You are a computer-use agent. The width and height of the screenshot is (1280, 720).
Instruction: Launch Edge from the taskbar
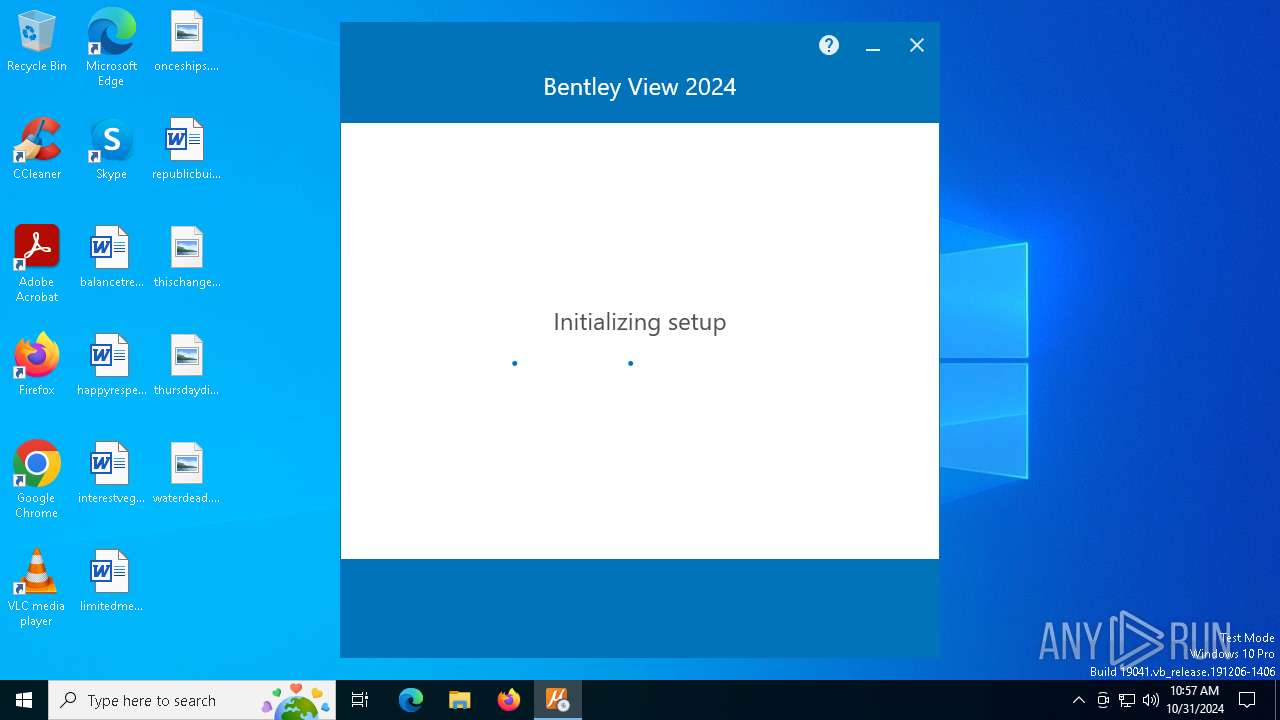tap(411, 700)
